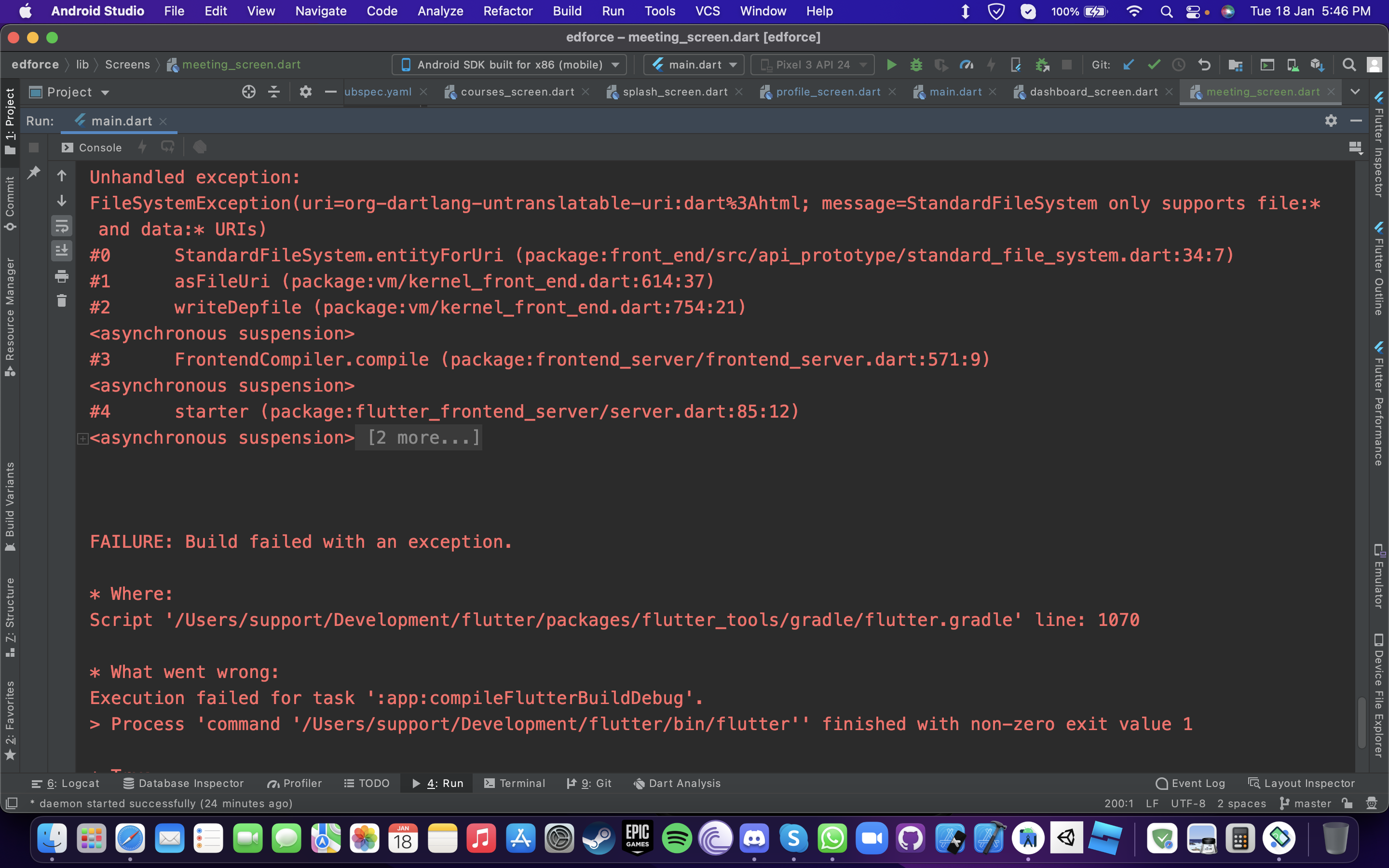The width and height of the screenshot is (1389, 868).
Task: Open the main.dart run configuration dropdown
Action: [694, 64]
